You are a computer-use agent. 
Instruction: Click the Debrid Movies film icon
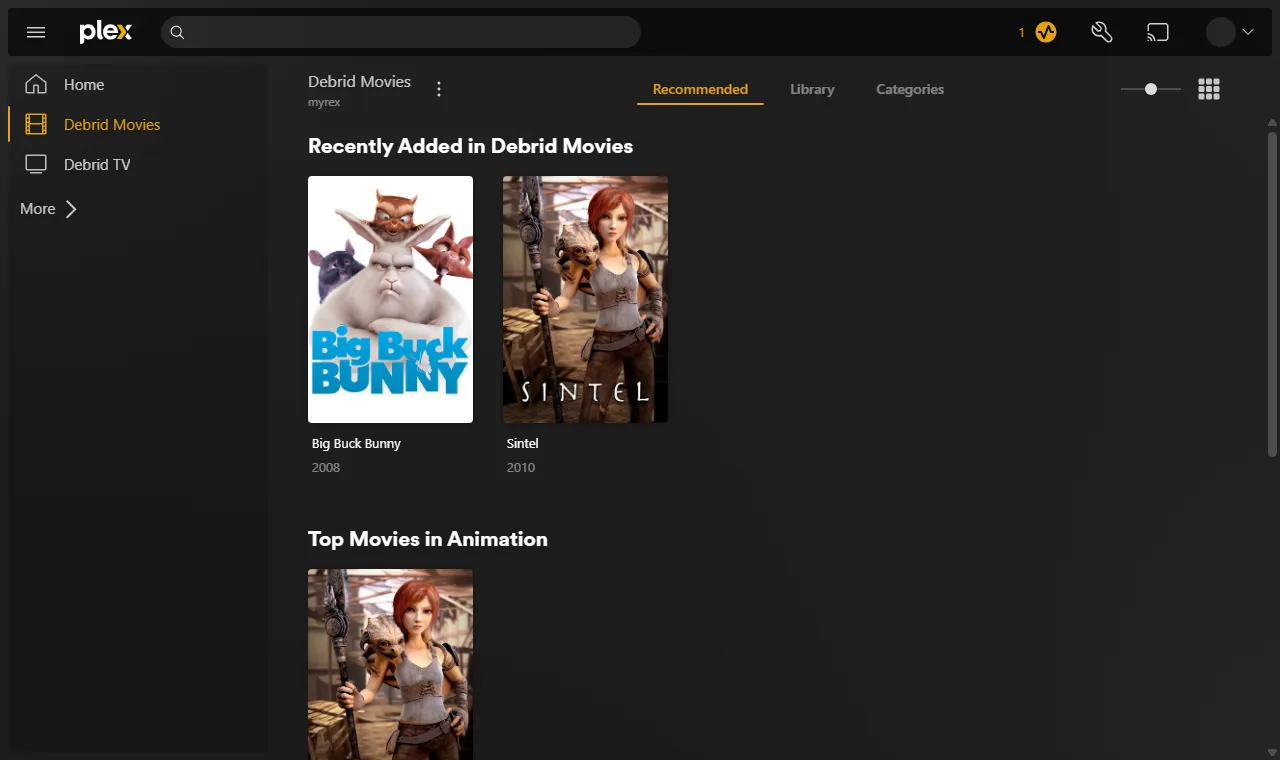(x=36, y=124)
